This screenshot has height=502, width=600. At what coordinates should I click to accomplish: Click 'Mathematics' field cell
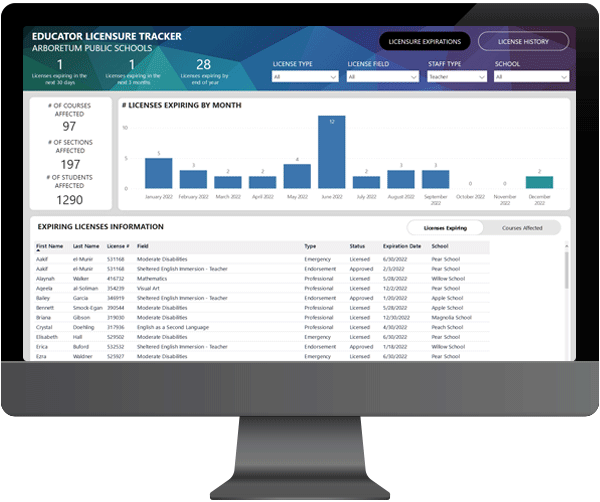[x=152, y=279]
